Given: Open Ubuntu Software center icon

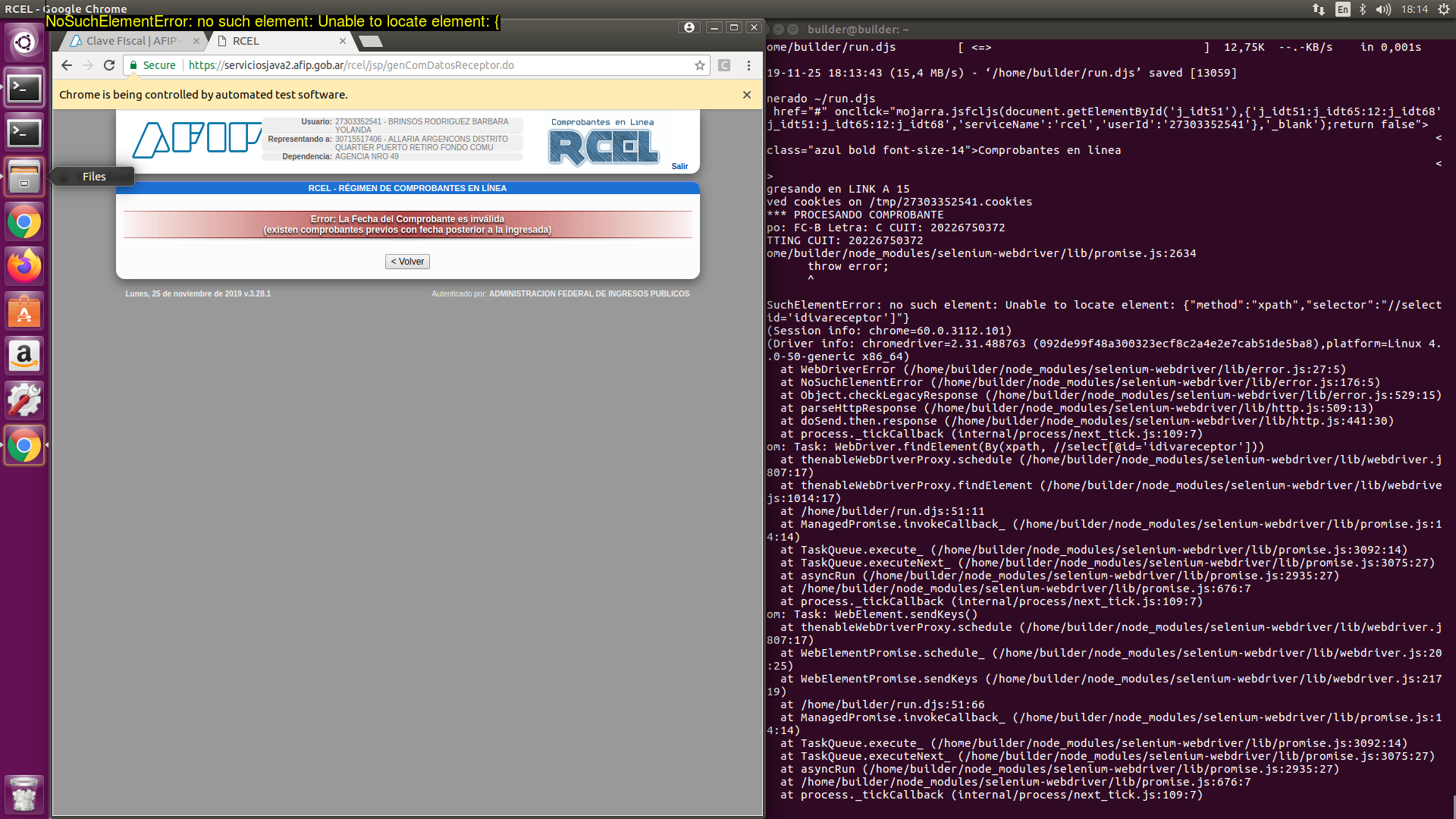Looking at the screenshot, I should point(24,312).
